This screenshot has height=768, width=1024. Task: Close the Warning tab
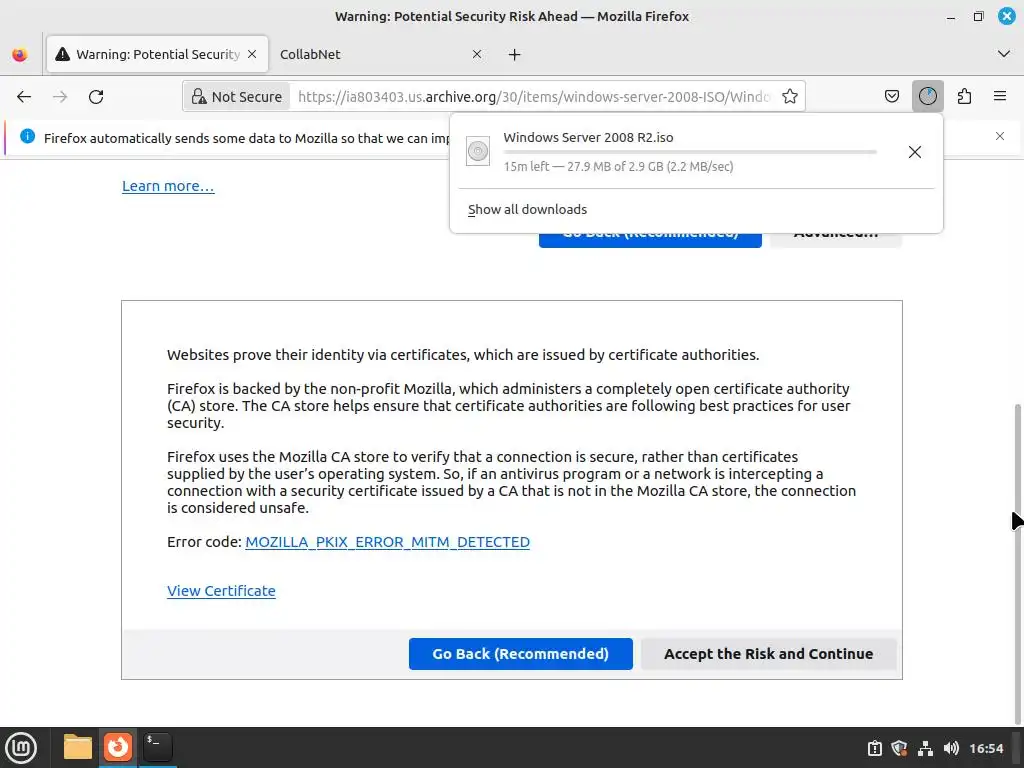pyautogui.click(x=251, y=54)
